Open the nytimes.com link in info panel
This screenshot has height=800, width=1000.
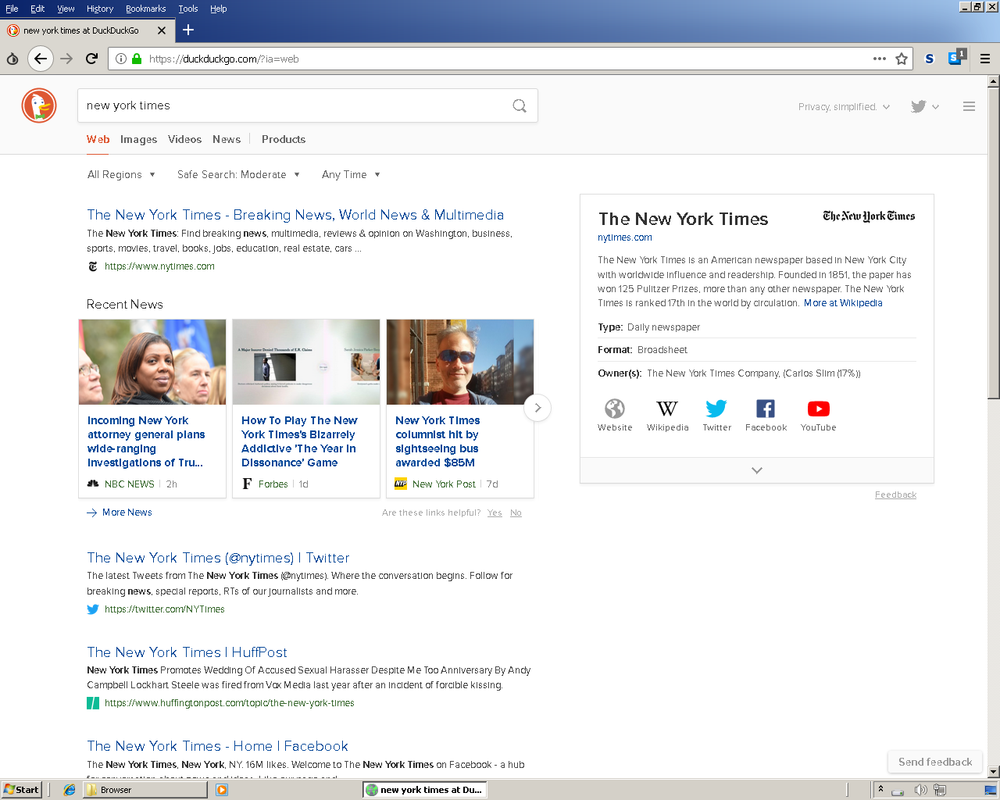624,237
